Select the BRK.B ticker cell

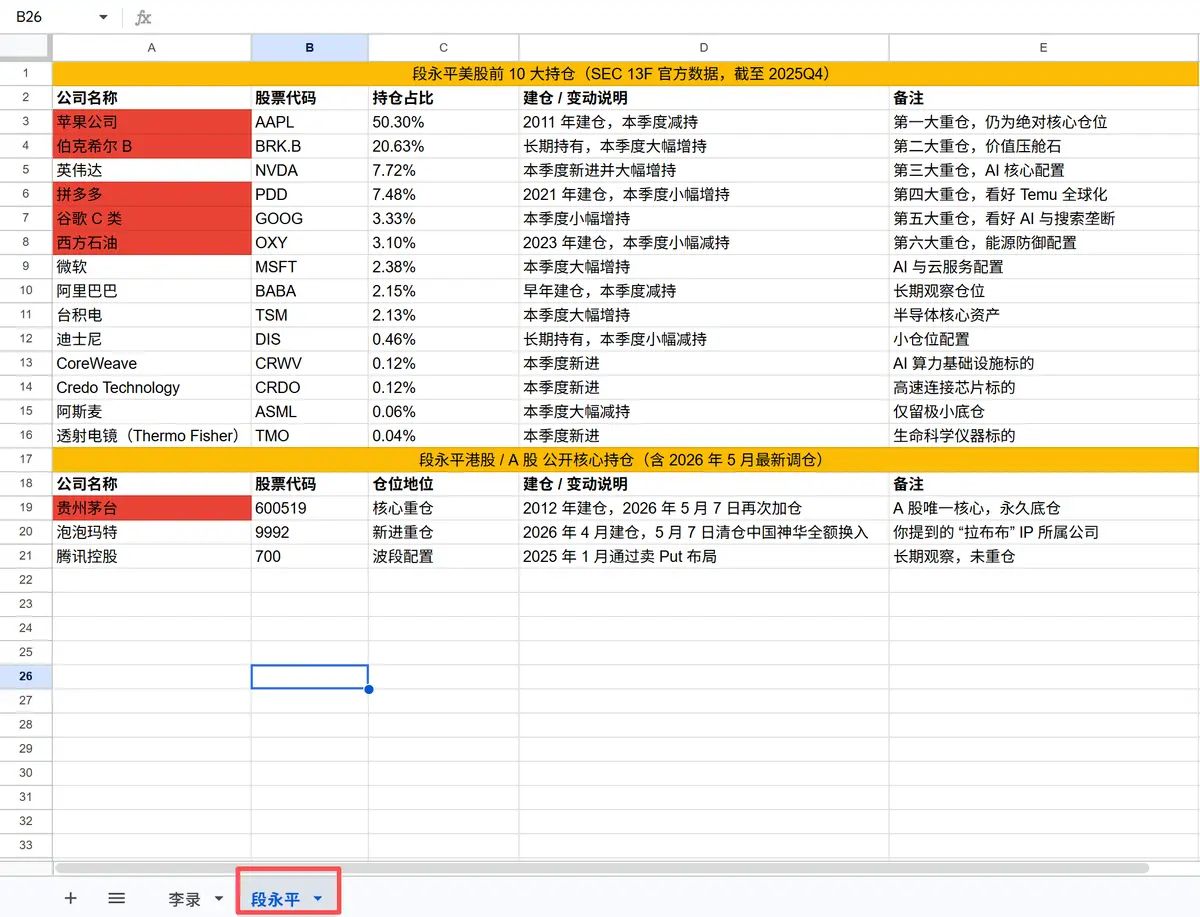pos(310,146)
